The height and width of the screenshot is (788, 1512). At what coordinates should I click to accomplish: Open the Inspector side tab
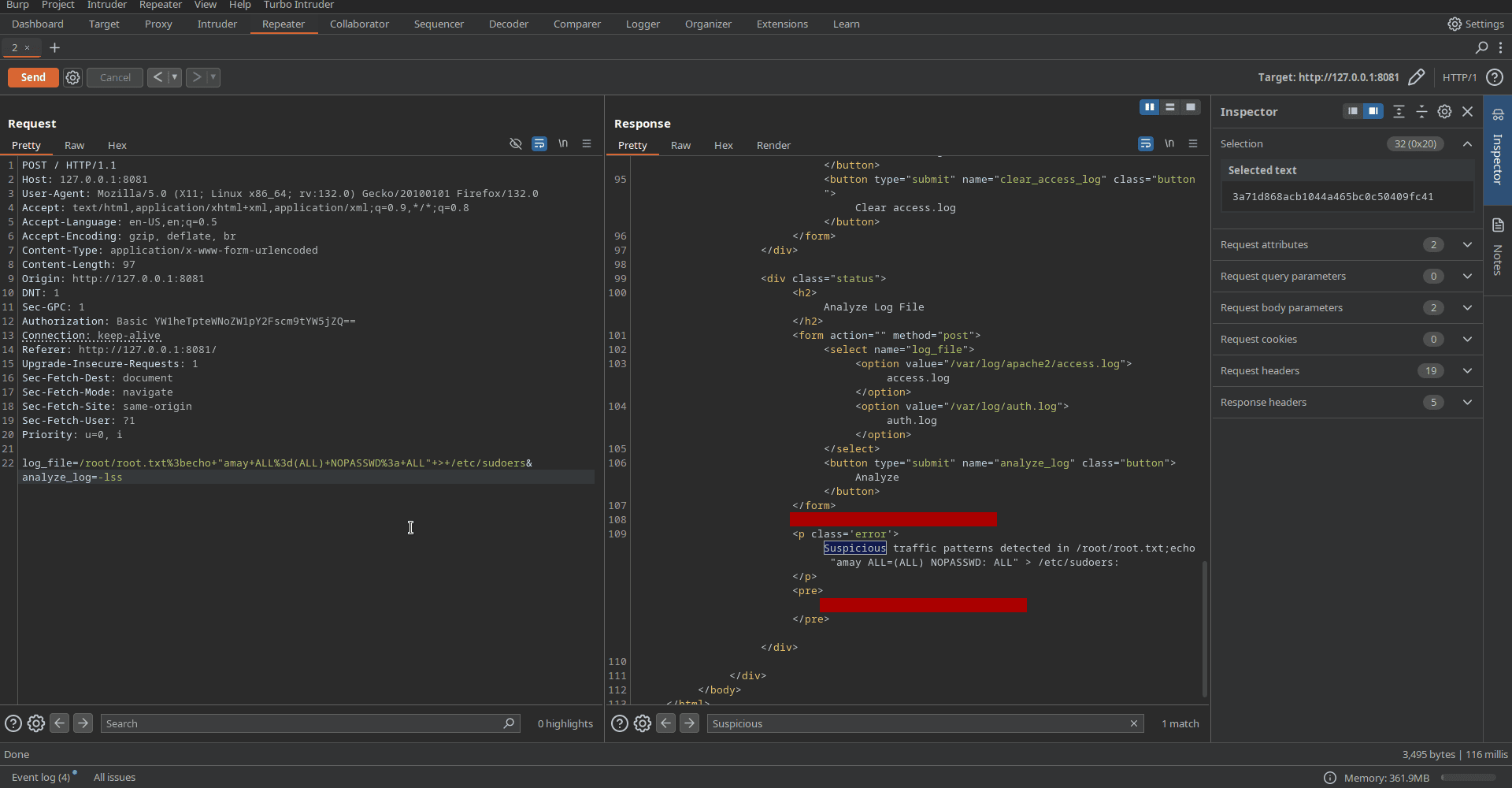(x=1498, y=150)
